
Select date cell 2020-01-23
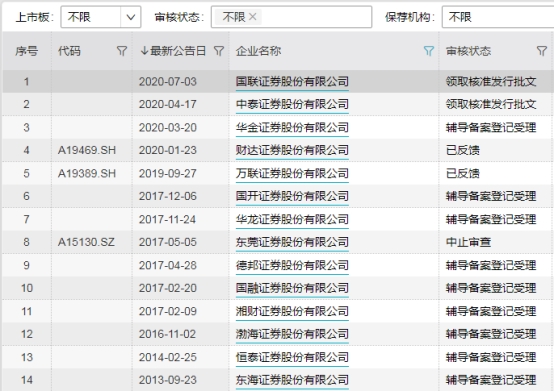pyautogui.click(x=167, y=150)
